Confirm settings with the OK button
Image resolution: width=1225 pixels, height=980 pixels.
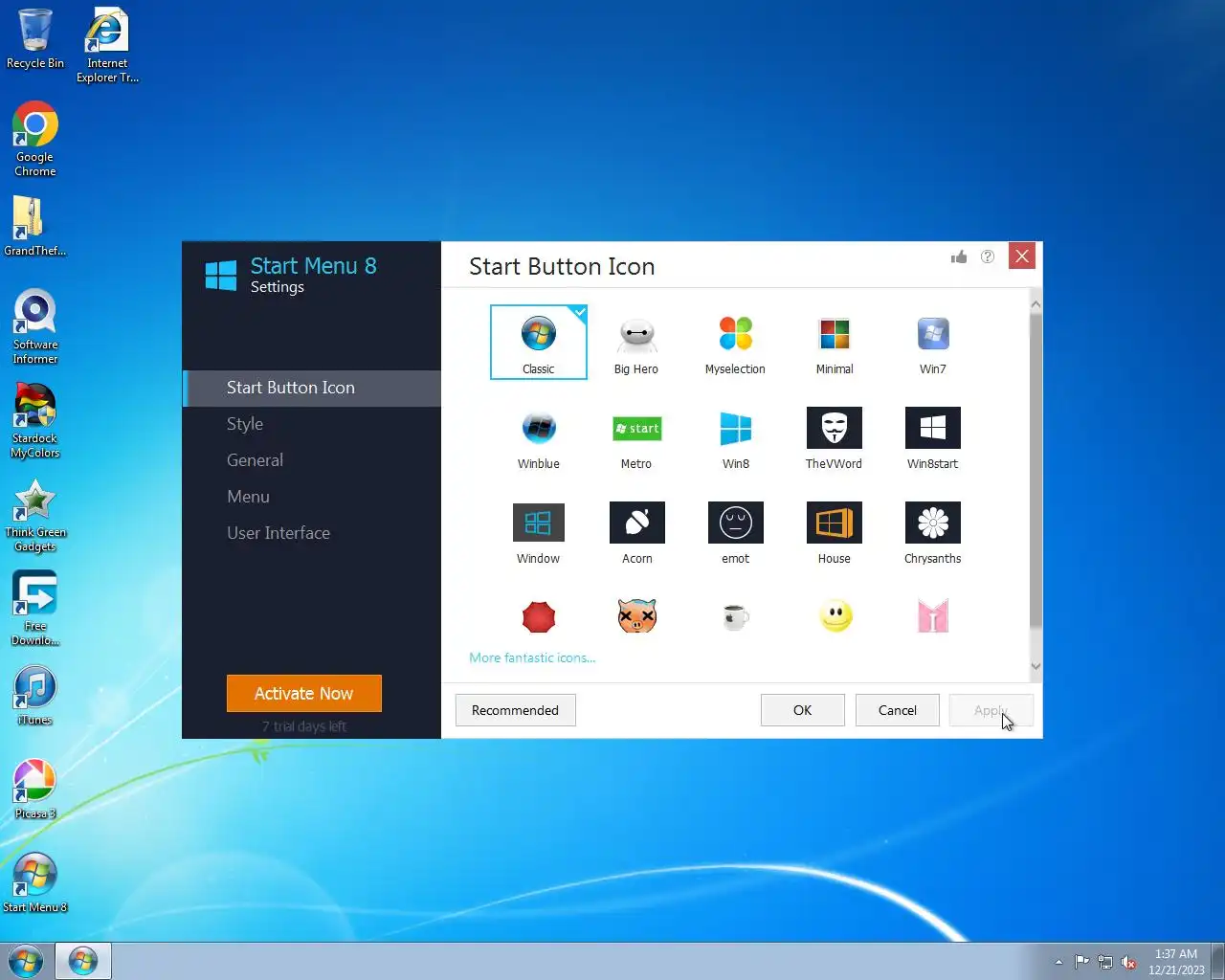(x=802, y=710)
